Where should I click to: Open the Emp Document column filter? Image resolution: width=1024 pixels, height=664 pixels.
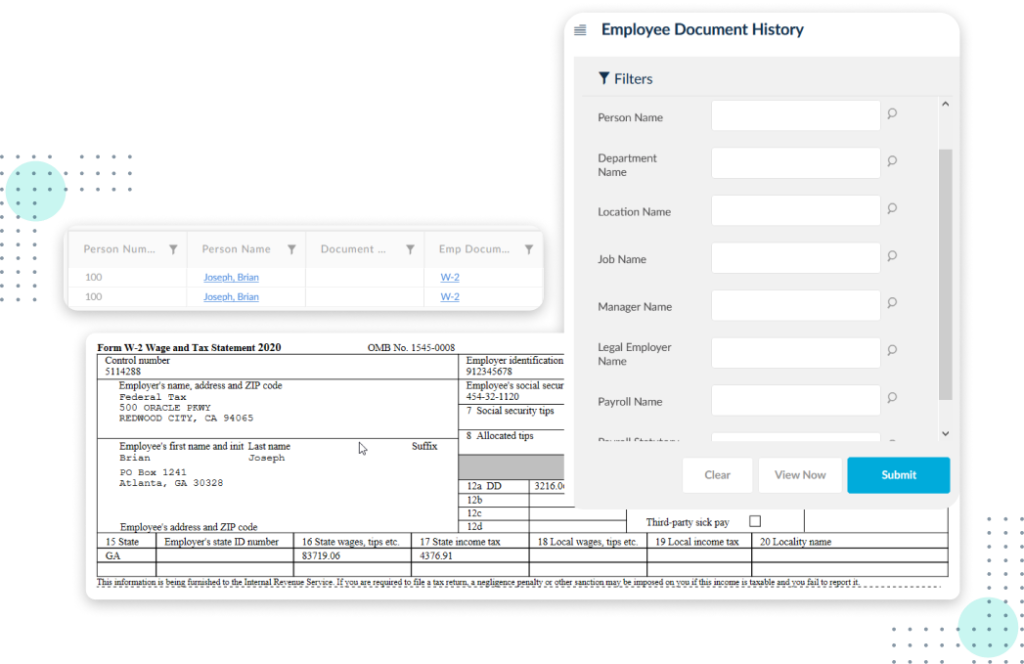pos(528,250)
